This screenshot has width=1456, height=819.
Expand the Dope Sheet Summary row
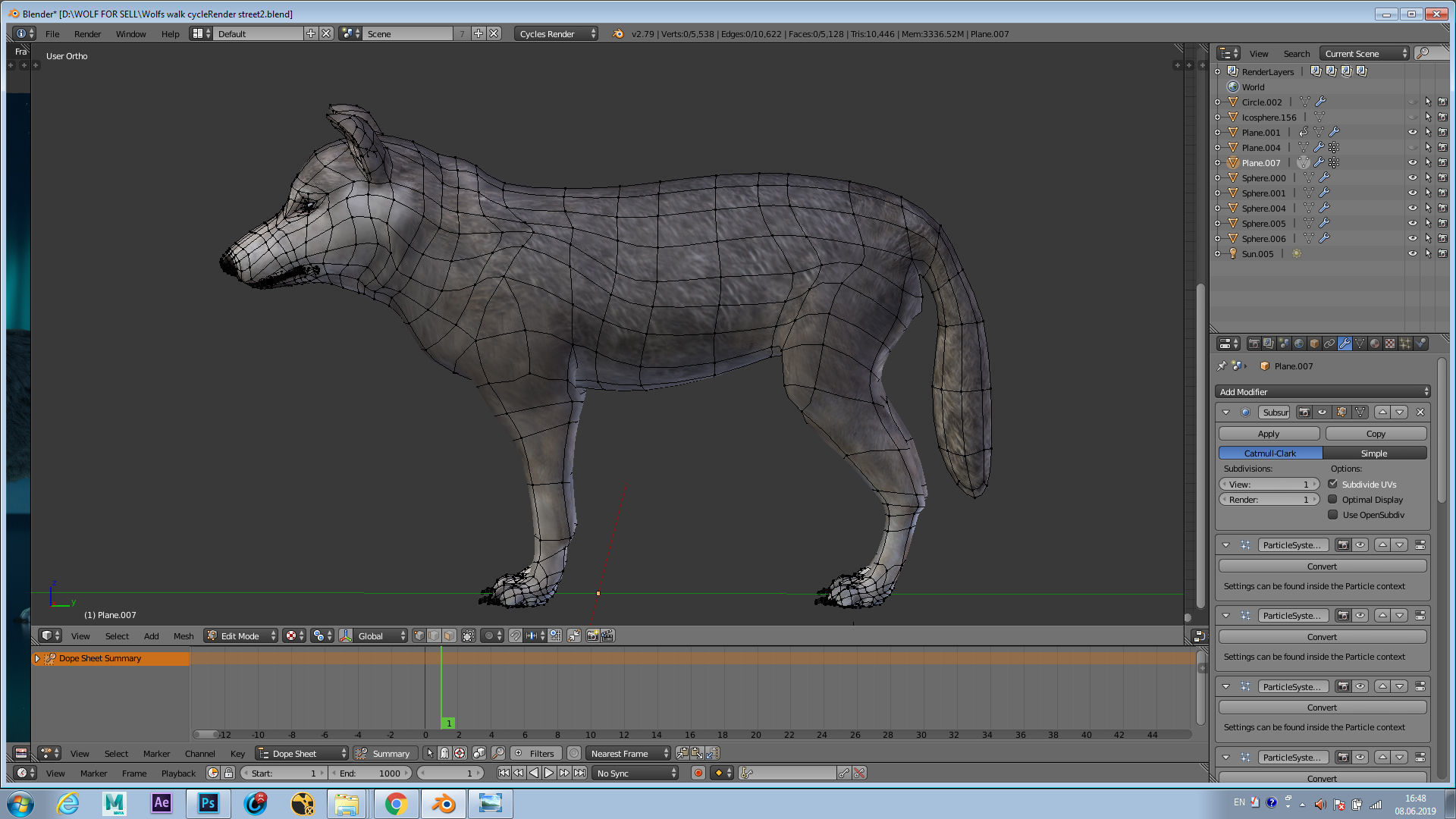pyautogui.click(x=36, y=659)
